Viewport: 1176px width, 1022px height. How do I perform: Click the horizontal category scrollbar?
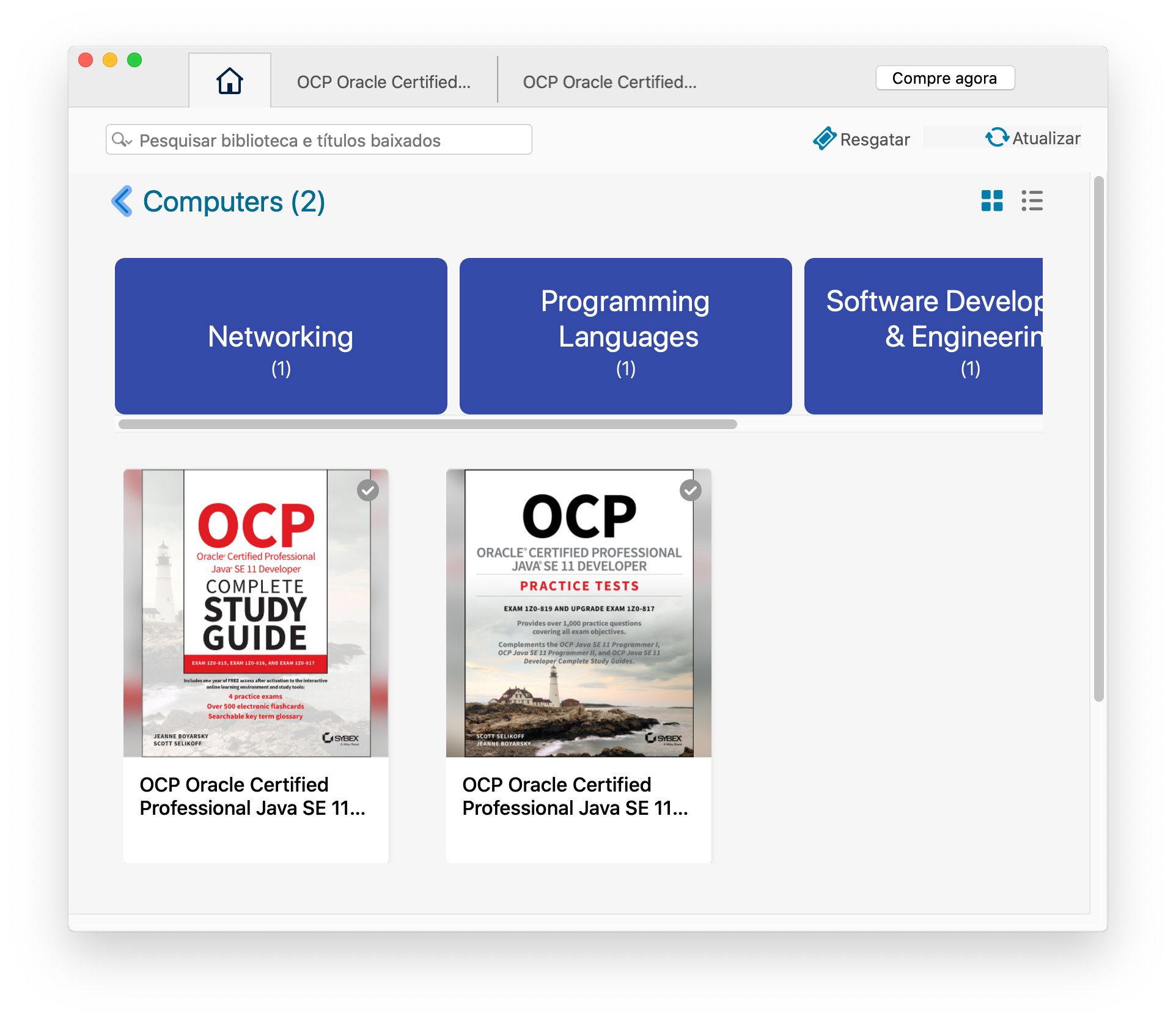pyautogui.click(x=428, y=424)
